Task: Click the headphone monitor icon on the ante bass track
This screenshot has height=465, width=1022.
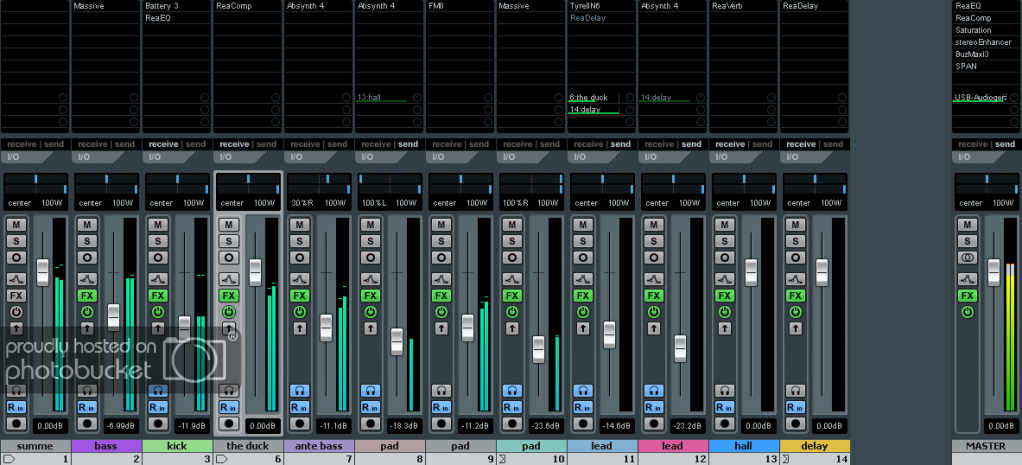Action: (x=300, y=390)
